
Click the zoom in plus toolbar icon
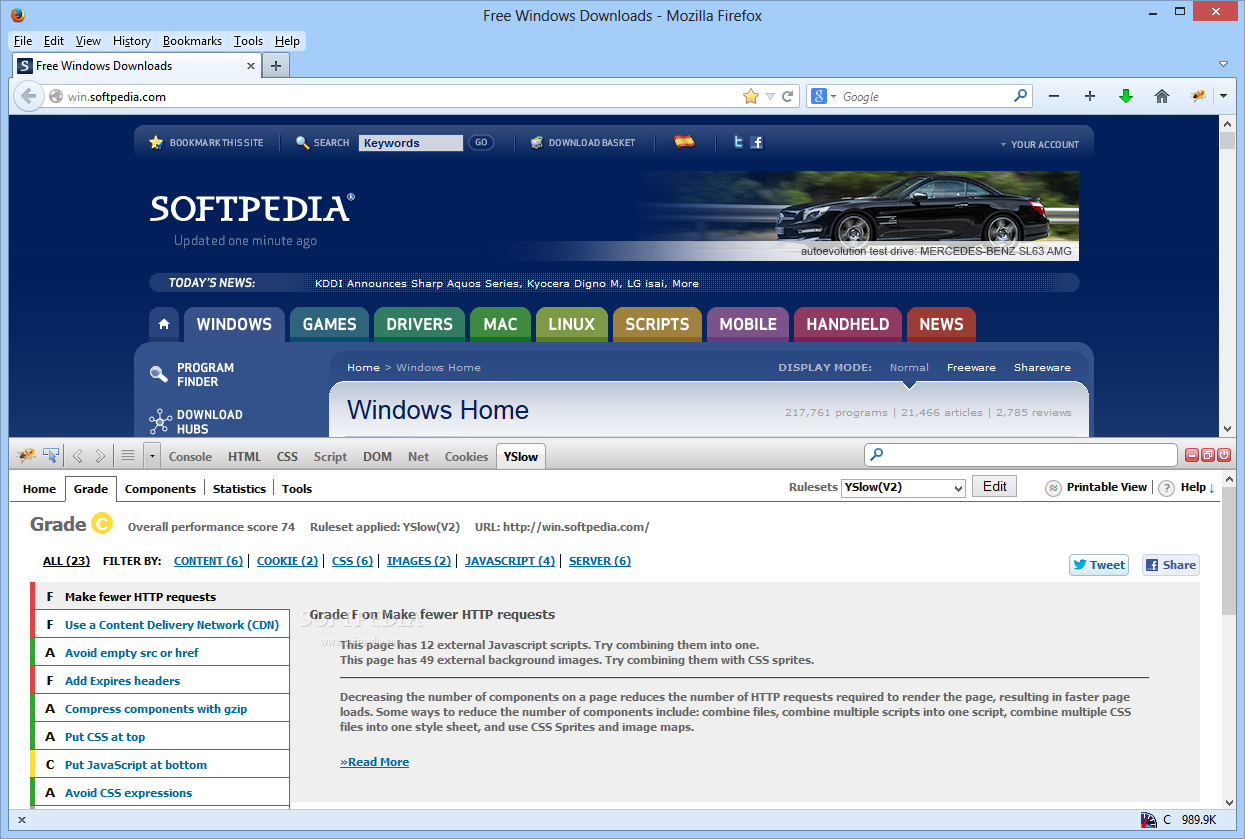1090,96
